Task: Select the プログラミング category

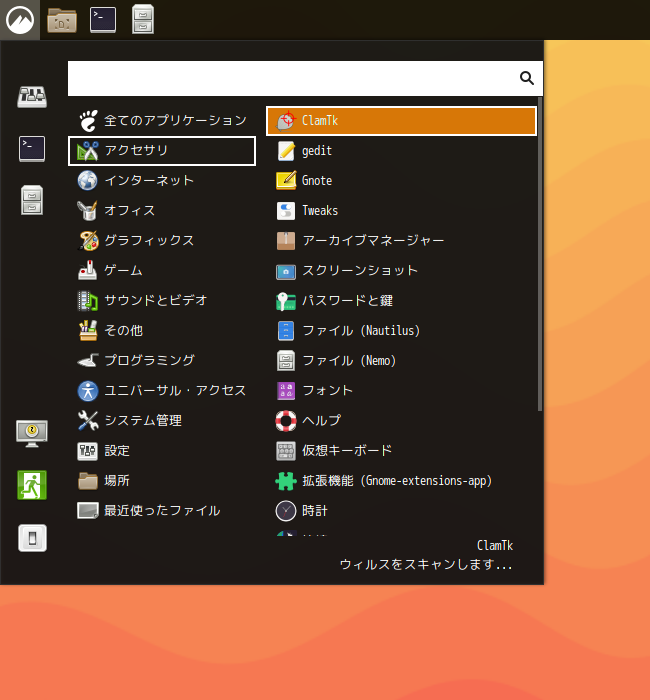Action: pos(162,361)
